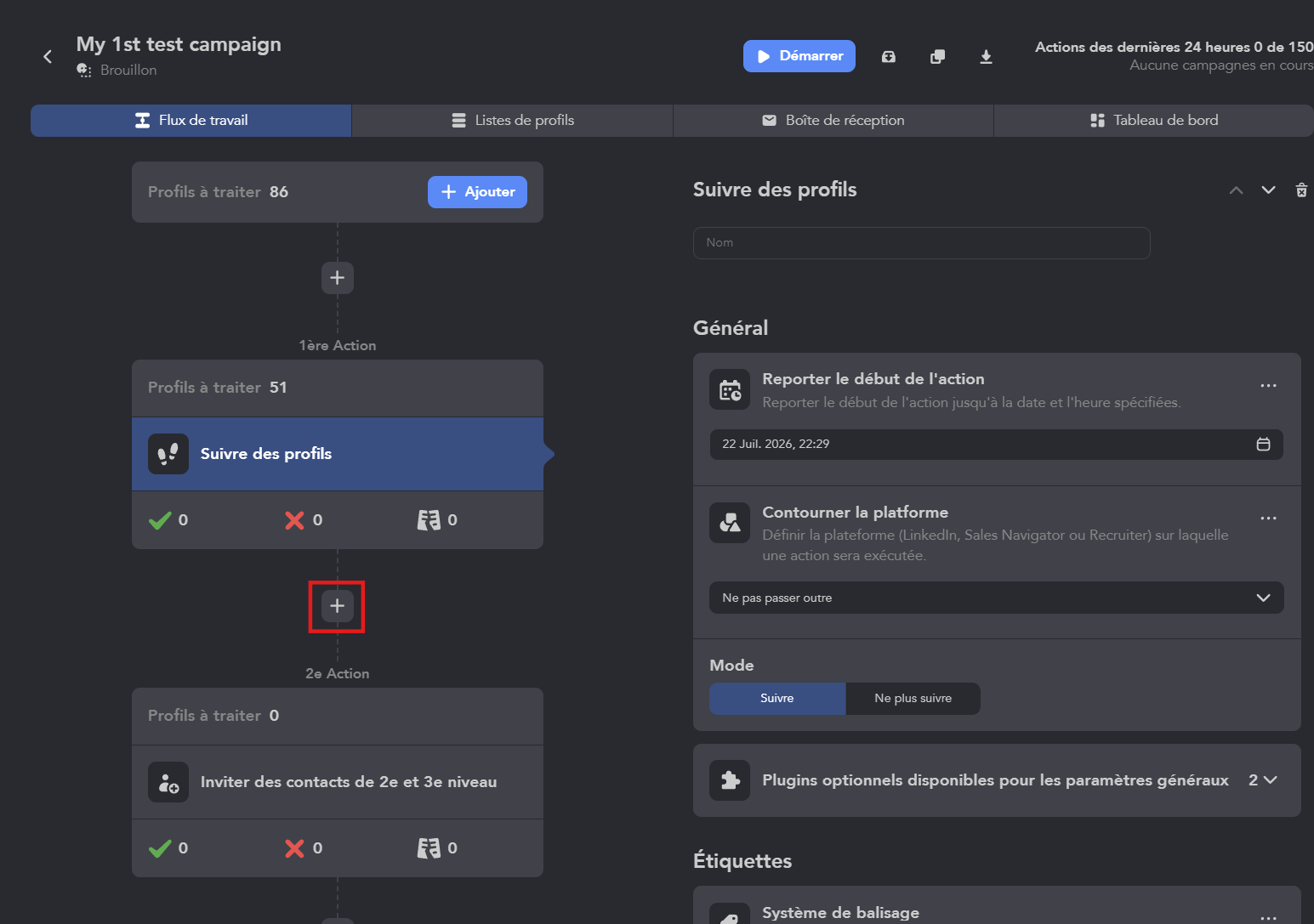Click the add-contact icon on Inviter des contacts

tap(168, 782)
